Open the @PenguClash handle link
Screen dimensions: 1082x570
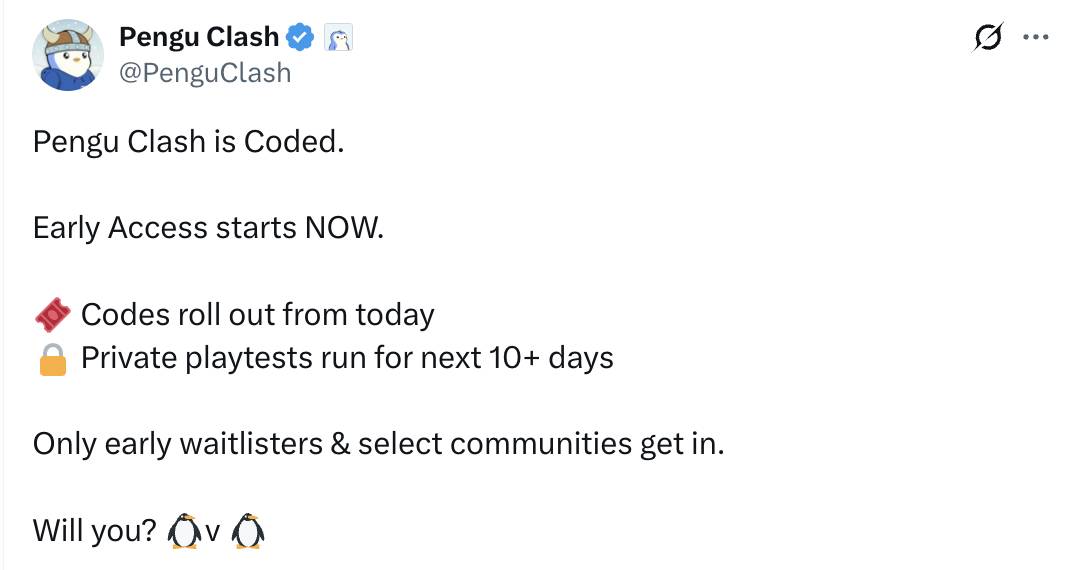coord(205,72)
